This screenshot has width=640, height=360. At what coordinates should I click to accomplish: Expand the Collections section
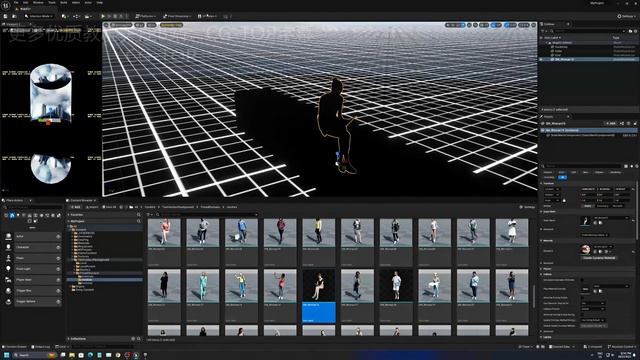tap(69, 339)
